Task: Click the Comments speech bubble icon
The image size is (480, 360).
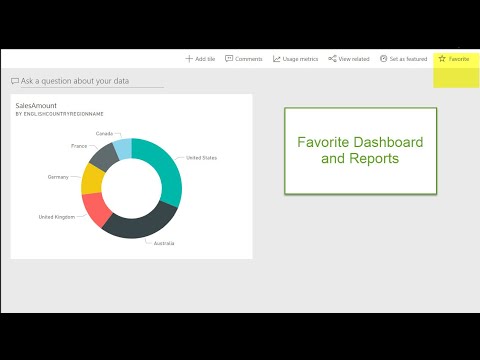Action: pyautogui.click(x=229, y=59)
